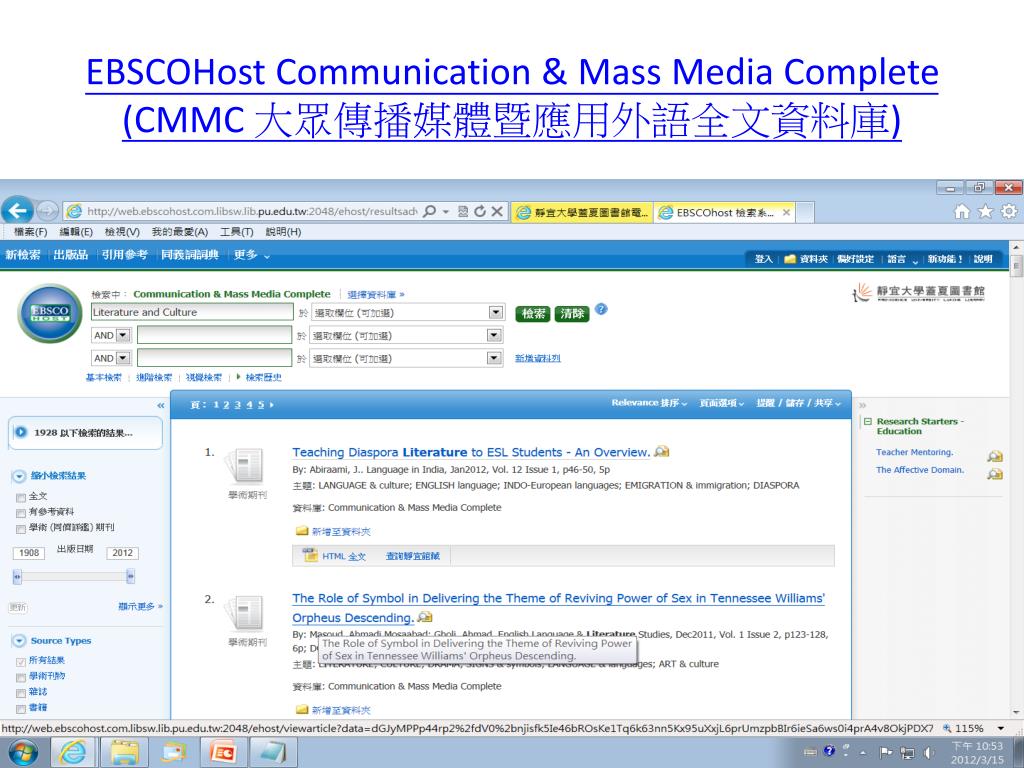This screenshot has width=1024, height=768.
Task: Collapse the Research Starters - Education box
Action: point(868,422)
